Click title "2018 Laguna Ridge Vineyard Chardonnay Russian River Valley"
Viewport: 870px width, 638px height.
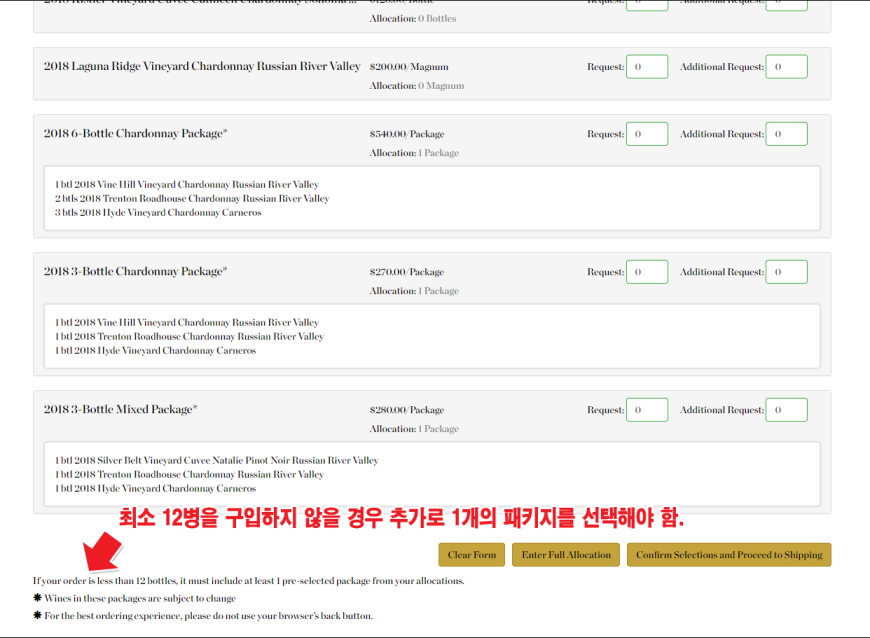202,66
